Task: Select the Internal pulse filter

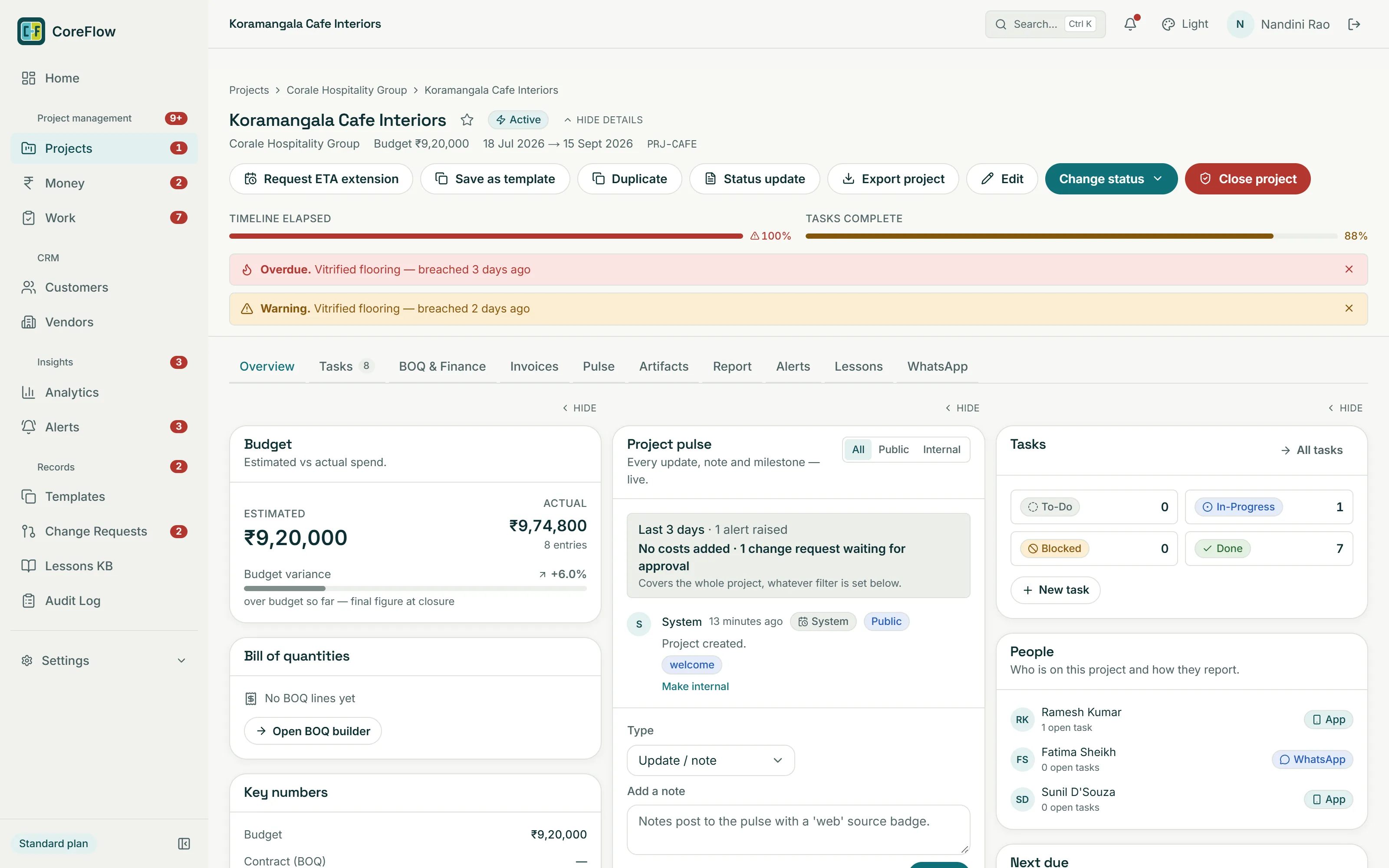Action: 941,450
